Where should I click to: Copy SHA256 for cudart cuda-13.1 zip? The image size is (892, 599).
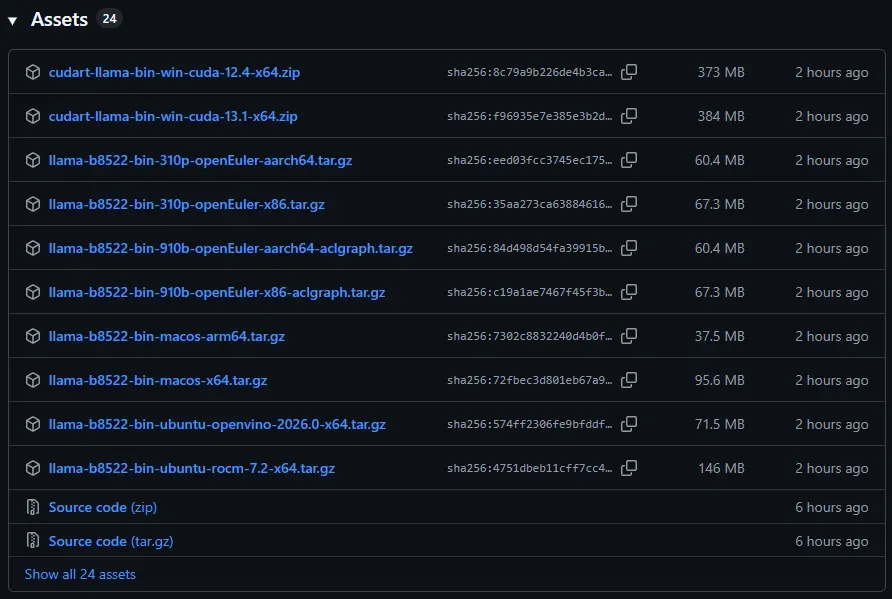629,116
